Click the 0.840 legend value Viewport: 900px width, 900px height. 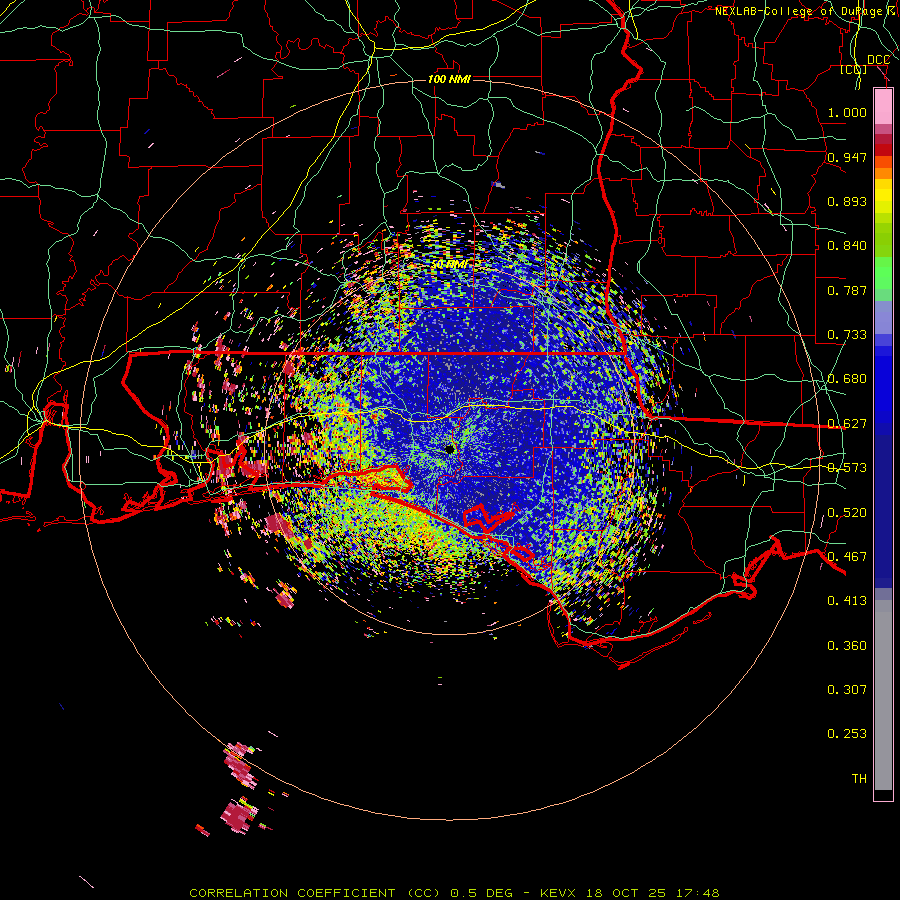pos(847,246)
